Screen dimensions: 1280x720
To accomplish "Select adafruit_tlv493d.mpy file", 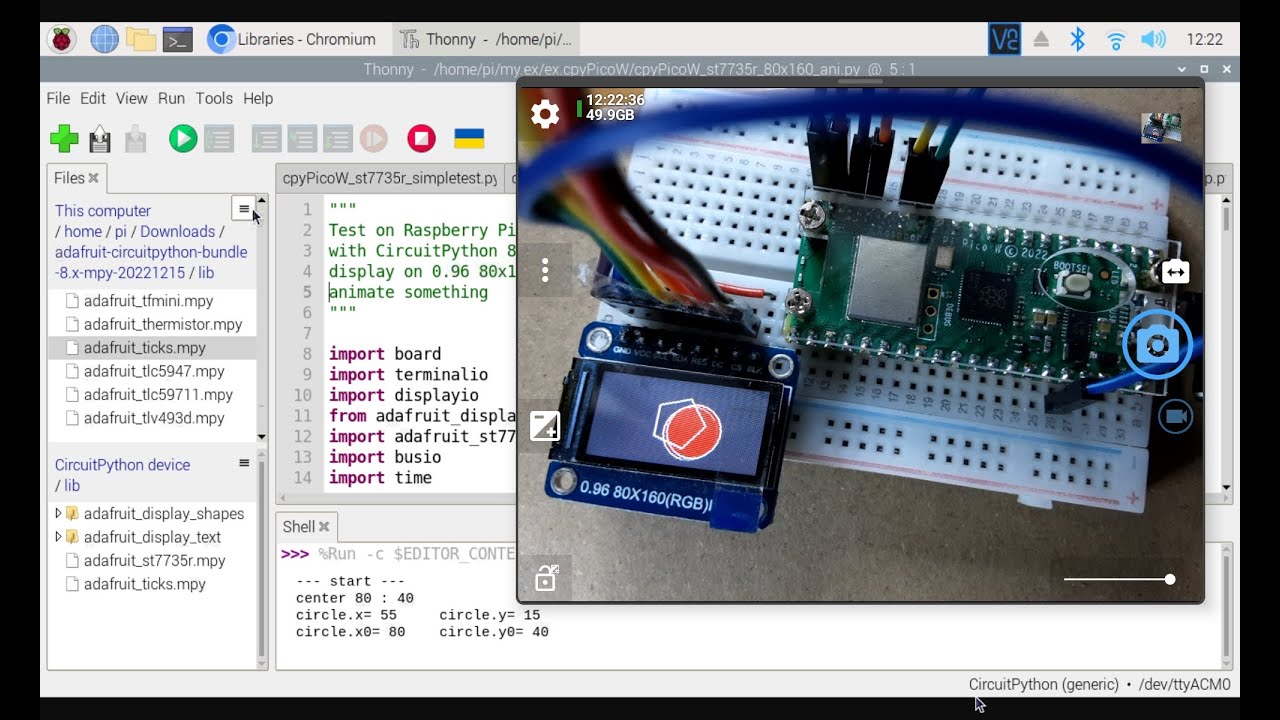I will [154, 418].
